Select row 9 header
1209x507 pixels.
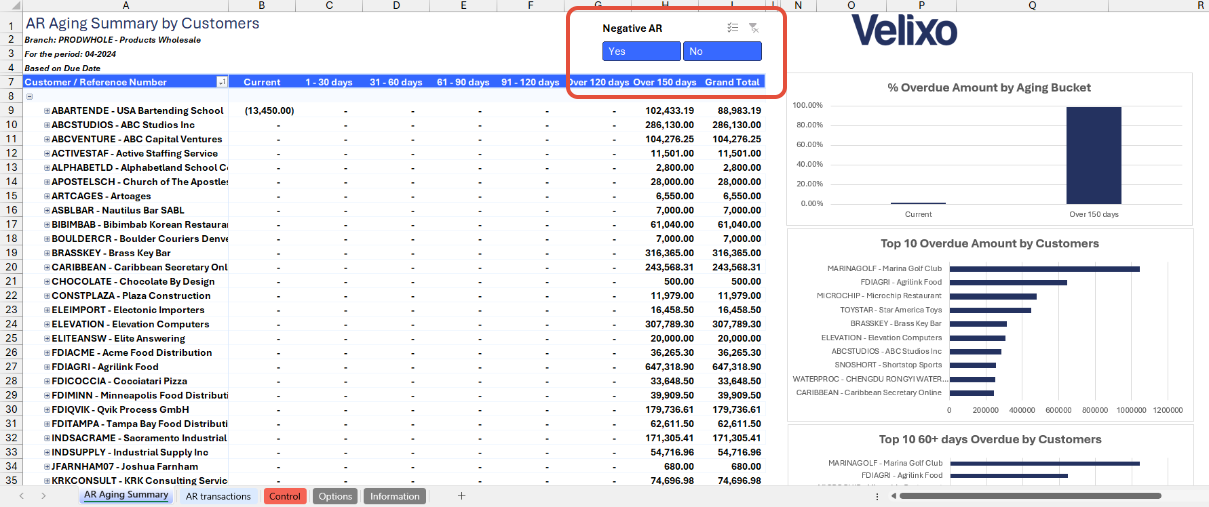click(10, 111)
